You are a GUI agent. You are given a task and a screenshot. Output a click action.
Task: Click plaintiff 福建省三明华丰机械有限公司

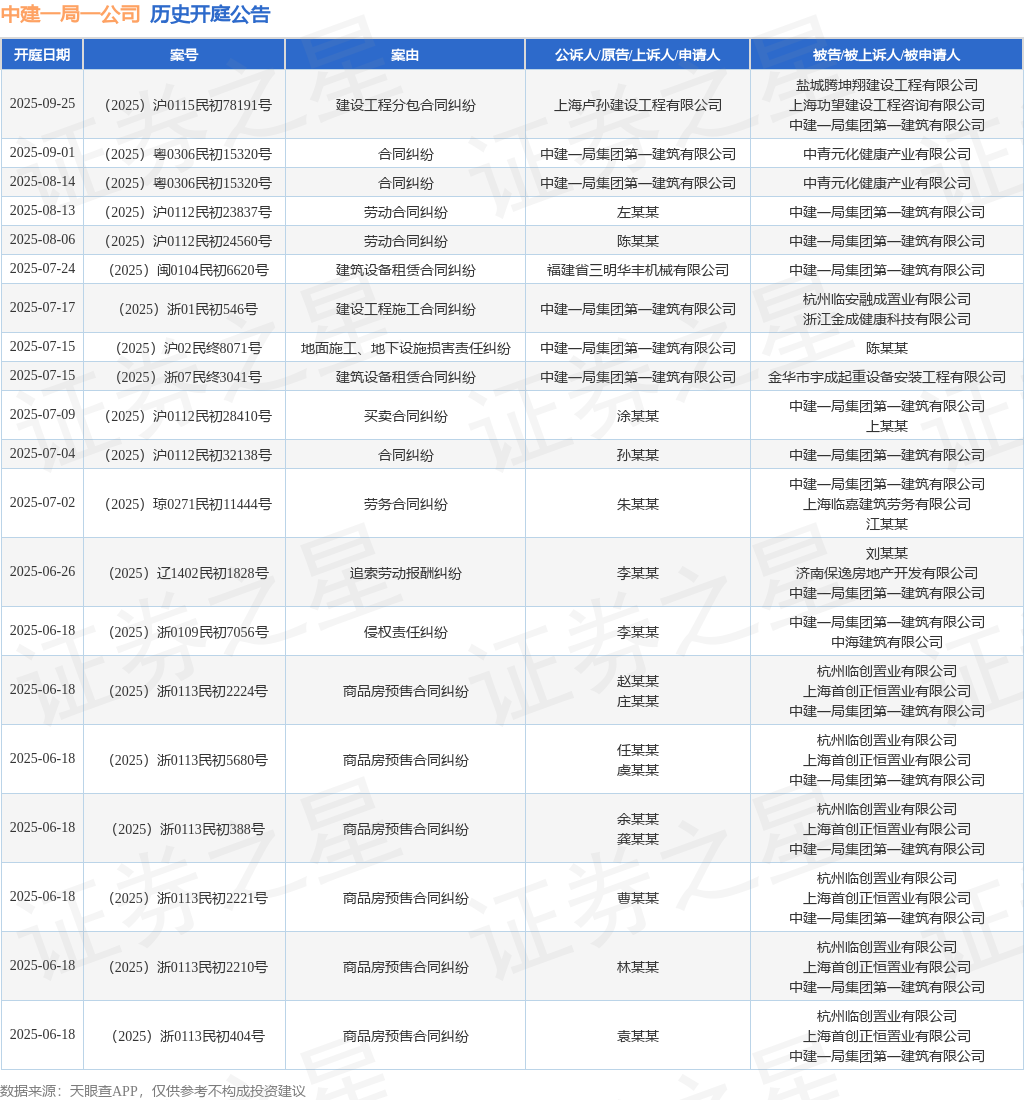[638, 270]
